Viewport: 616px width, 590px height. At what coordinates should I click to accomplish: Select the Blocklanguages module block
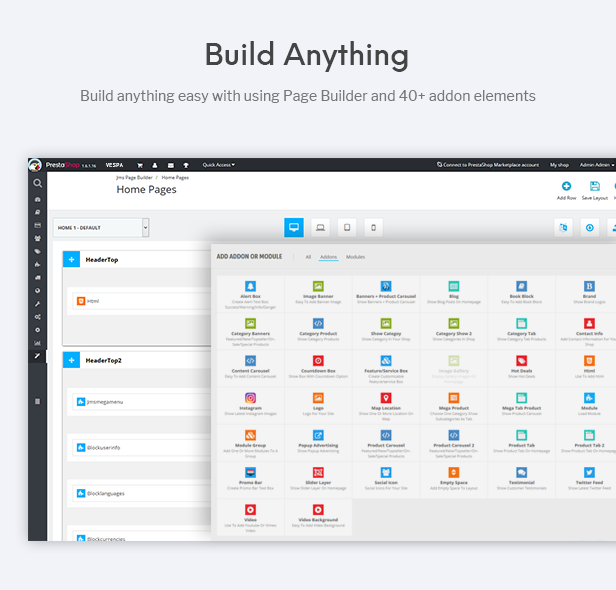pyautogui.click(x=141, y=493)
